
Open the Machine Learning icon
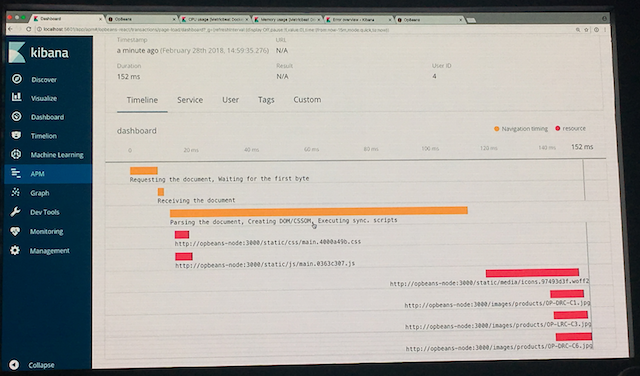16,154
